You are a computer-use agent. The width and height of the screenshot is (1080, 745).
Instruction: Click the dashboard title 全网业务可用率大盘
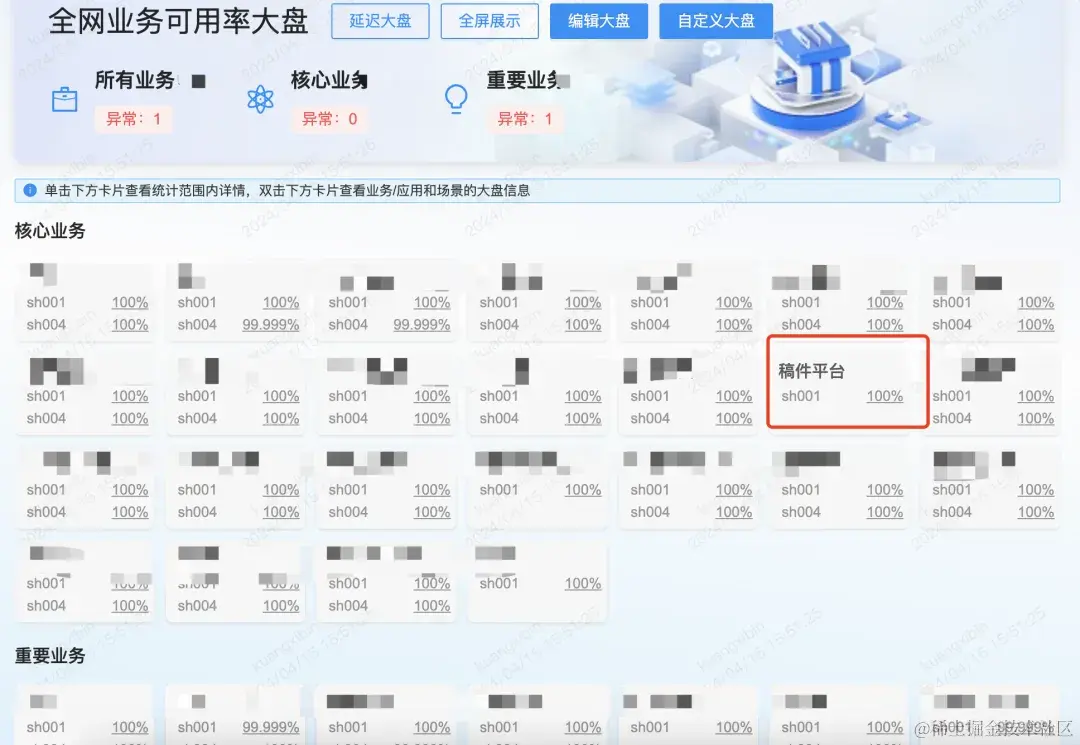tap(180, 20)
